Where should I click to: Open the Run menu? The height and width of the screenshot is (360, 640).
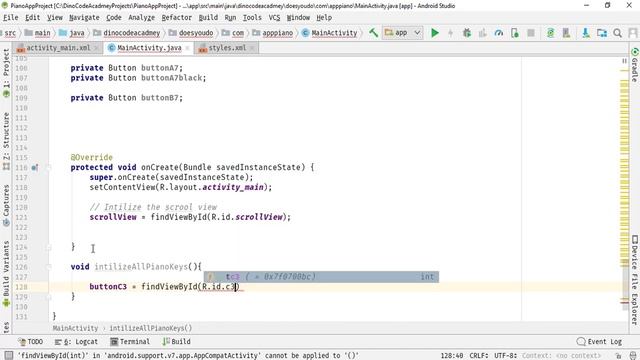tap(230, 18)
